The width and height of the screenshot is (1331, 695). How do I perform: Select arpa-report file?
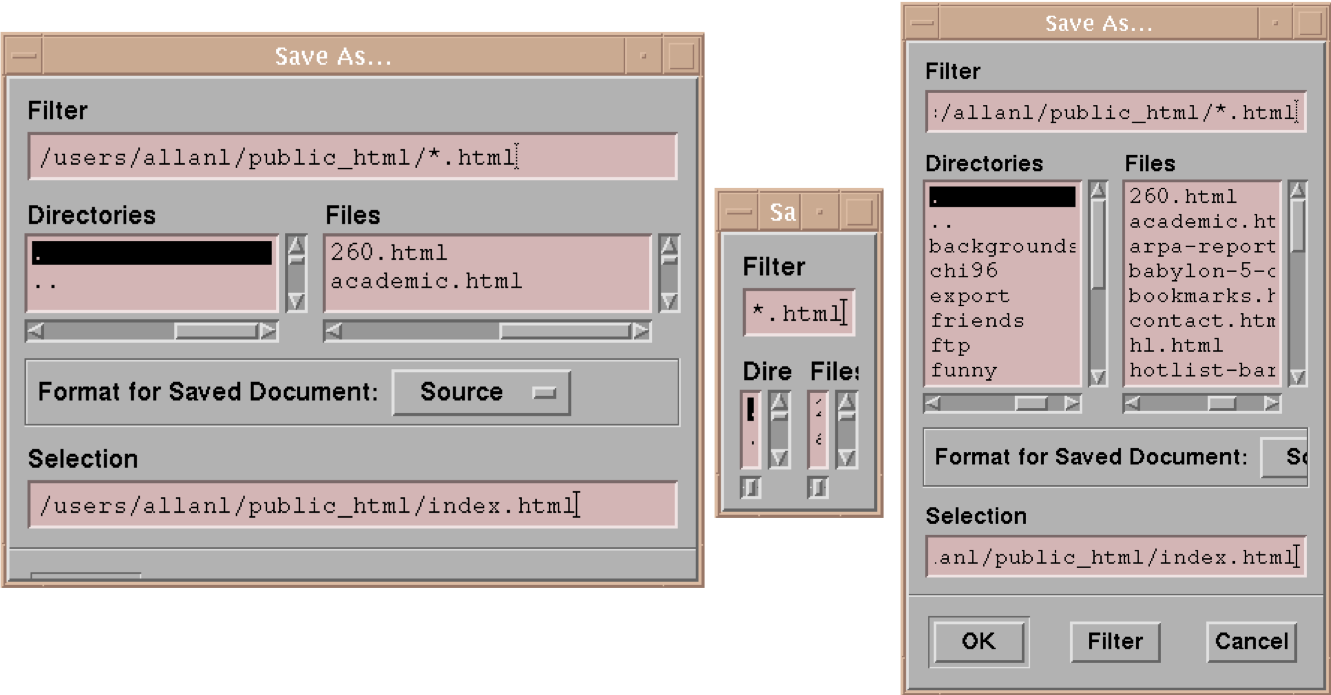pyautogui.click(x=1202, y=246)
